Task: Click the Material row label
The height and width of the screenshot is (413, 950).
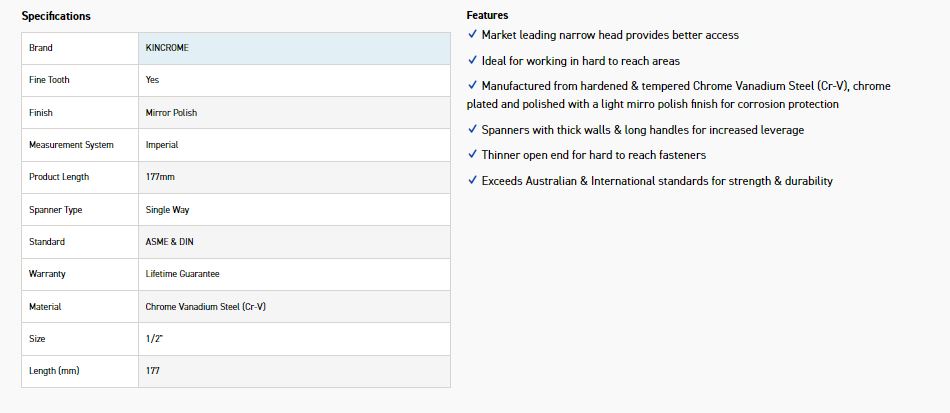Action: 45,307
